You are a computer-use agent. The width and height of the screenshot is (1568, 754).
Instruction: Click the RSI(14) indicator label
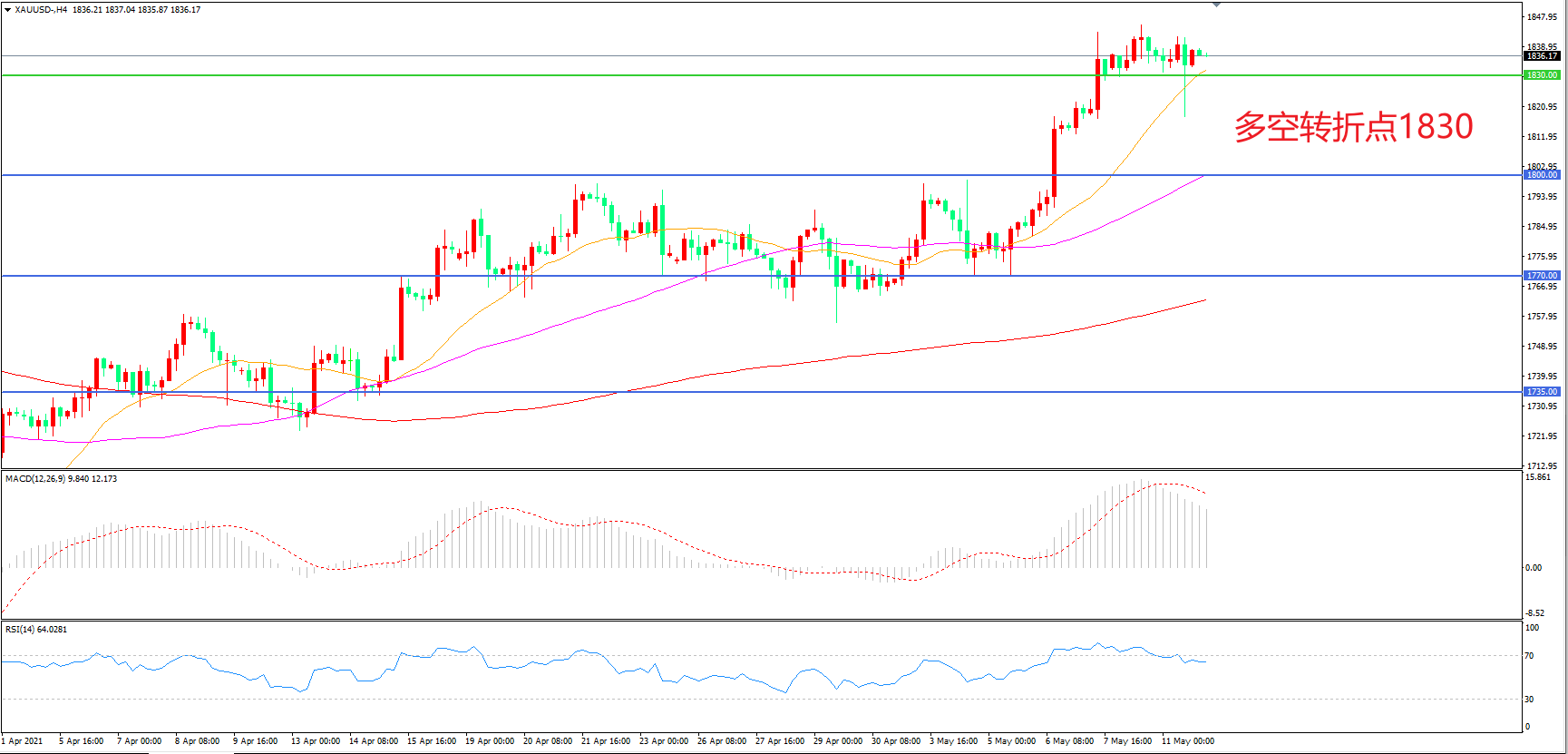[x=22, y=630]
